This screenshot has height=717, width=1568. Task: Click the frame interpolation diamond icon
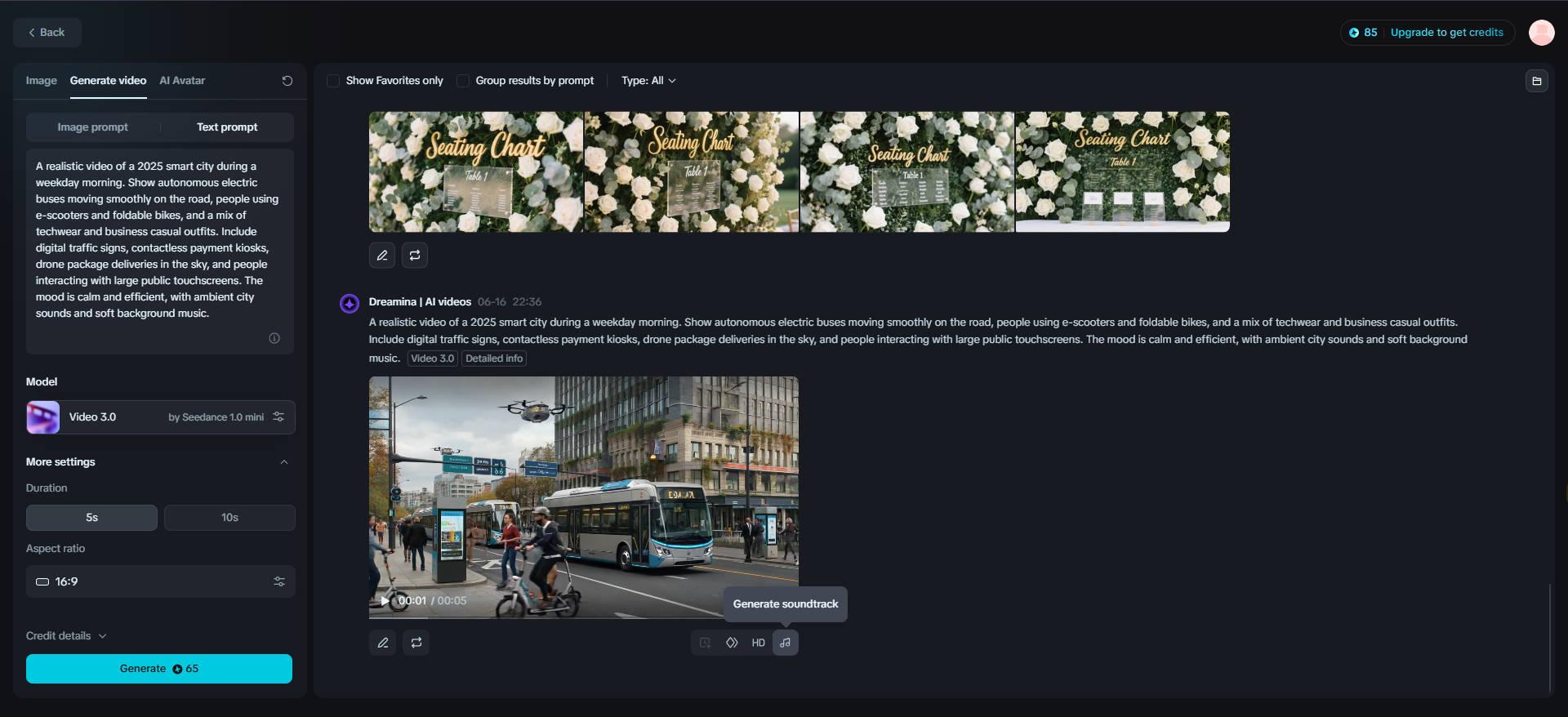point(732,643)
